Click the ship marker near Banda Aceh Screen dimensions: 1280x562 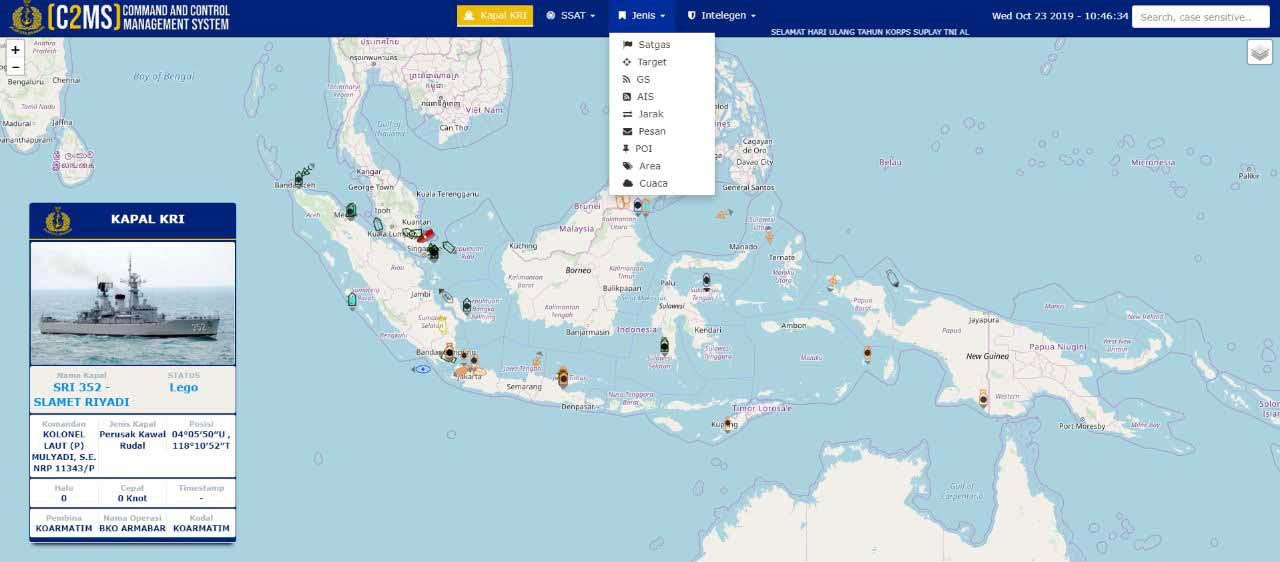pyautogui.click(x=298, y=180)
